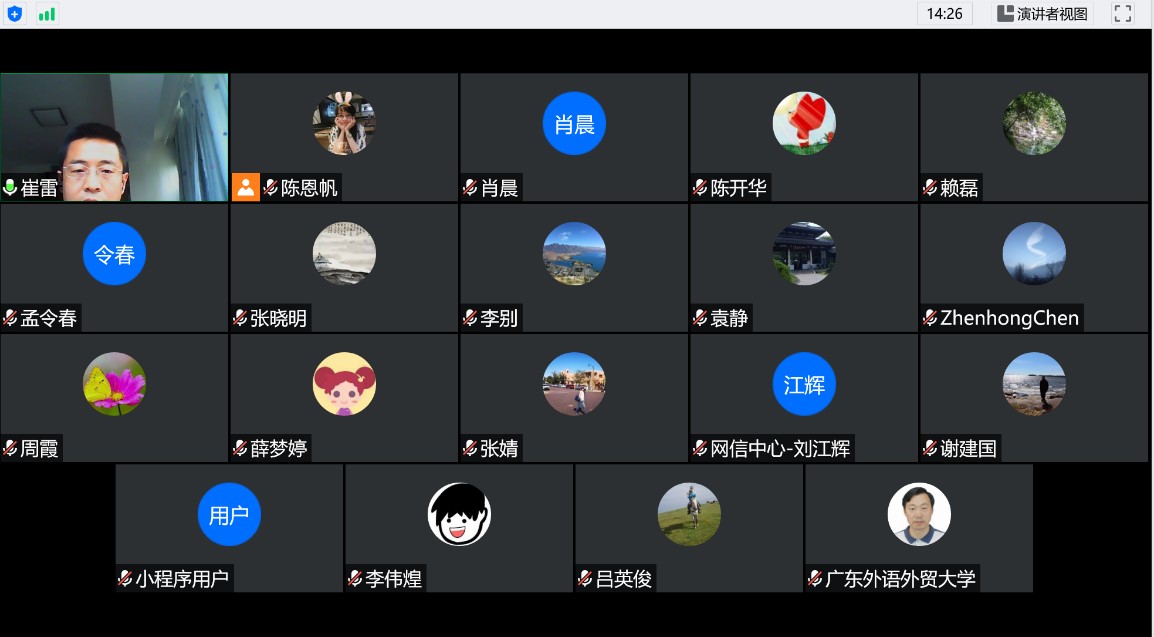This screenshot has width=1154, height=637.
Task: Select the butterfly flower avatar of 周霞
Action: click(114, 384)
